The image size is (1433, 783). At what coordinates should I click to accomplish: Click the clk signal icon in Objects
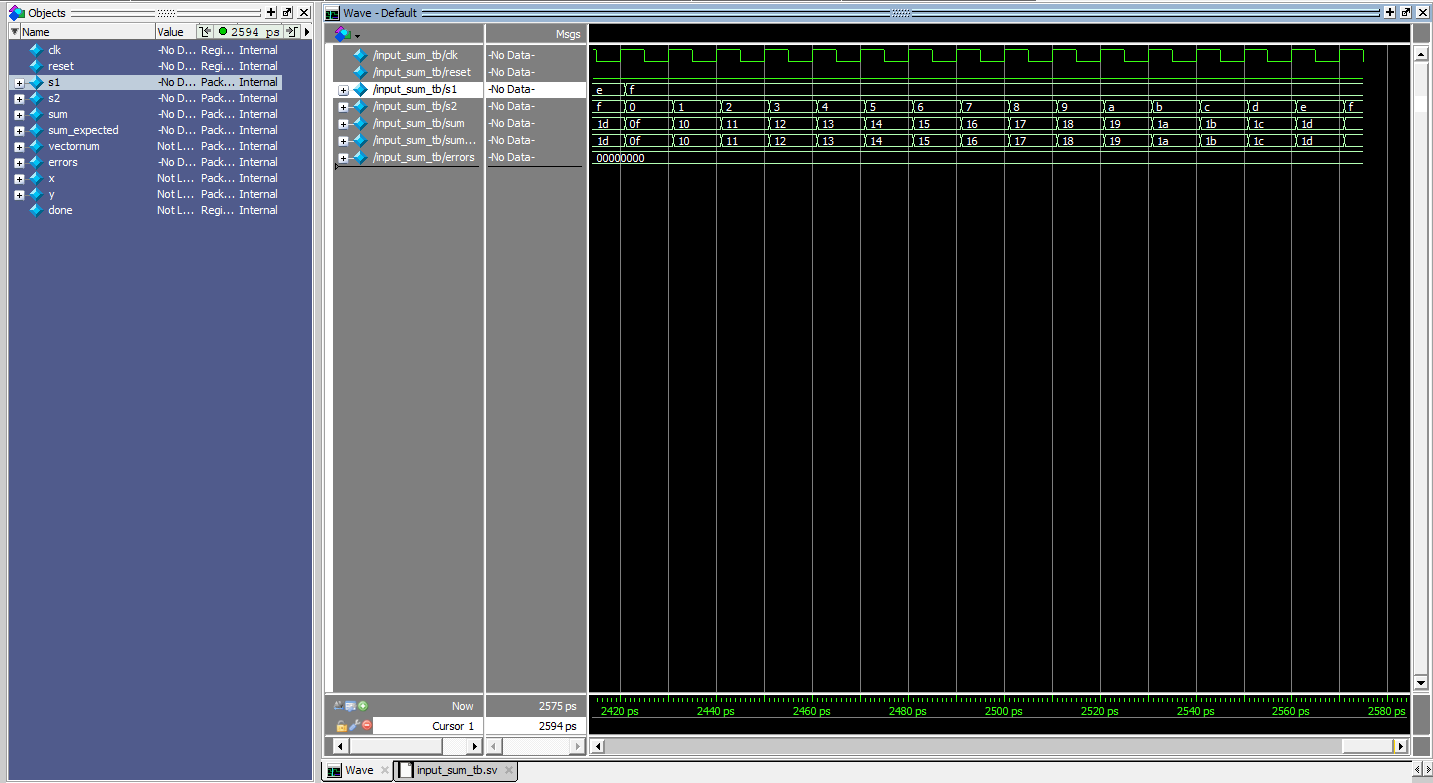[36, 50]
